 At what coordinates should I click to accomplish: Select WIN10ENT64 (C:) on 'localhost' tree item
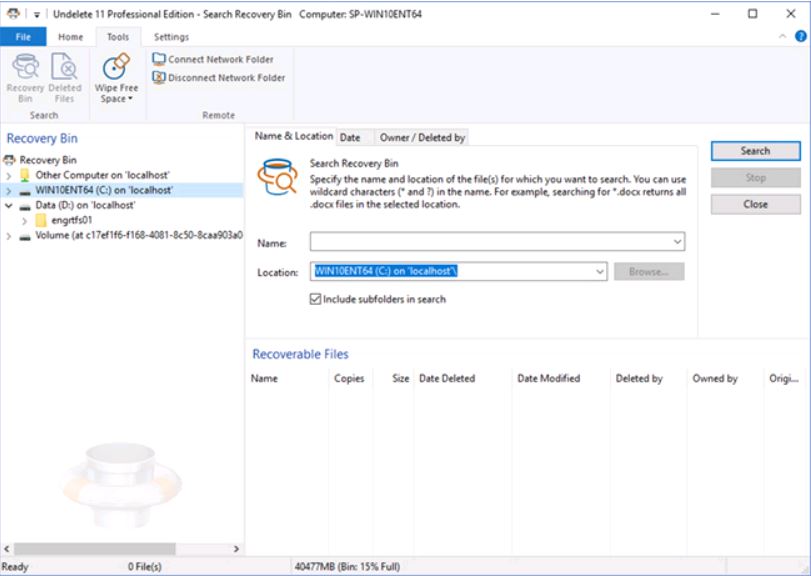point(104,190)
